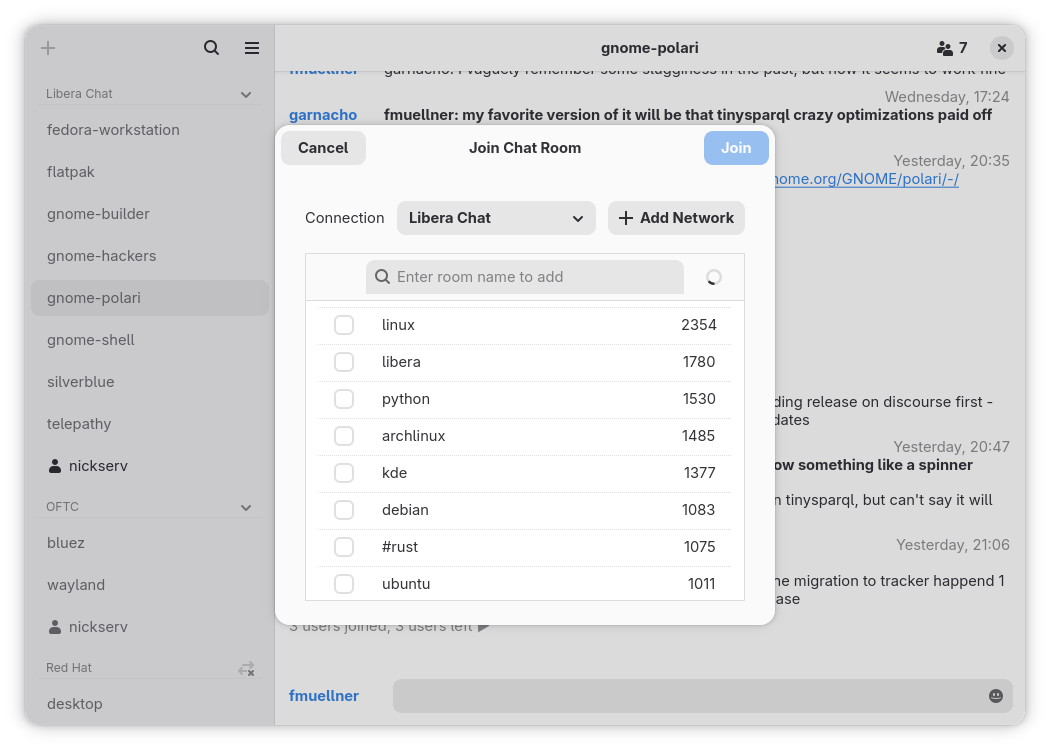
Task: Click the plus icon to add a room
Action: [x=48, y=48]
